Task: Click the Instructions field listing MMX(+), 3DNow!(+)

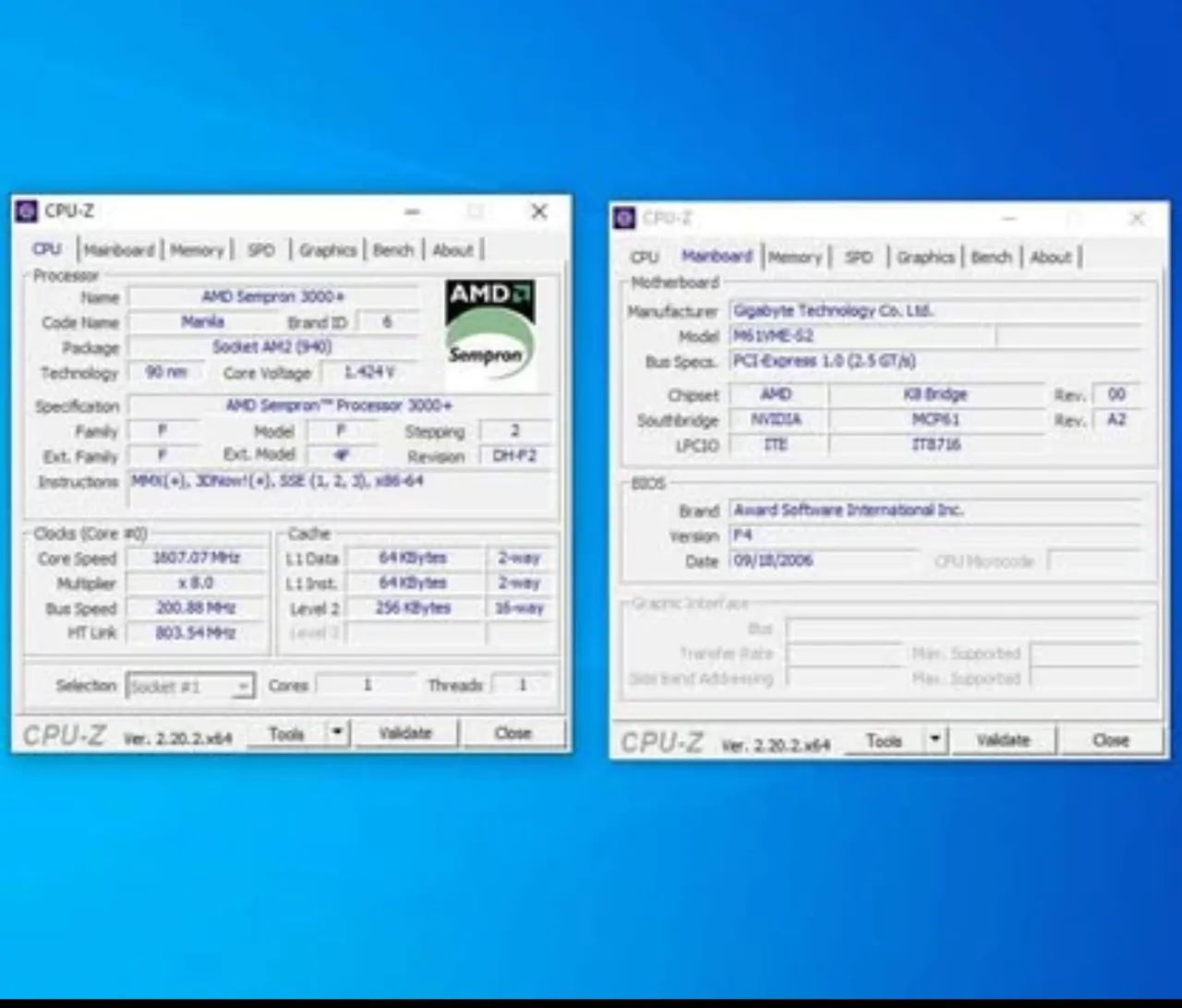Action: pyautogui.click(x=340, y=489)
